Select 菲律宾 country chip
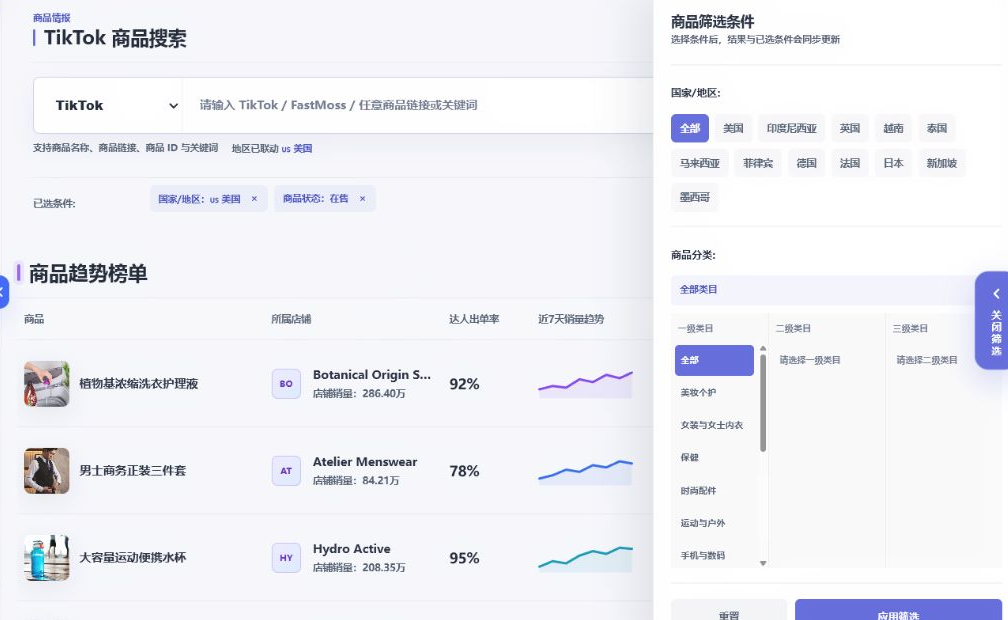Image resolution: width=1008 pixels, height=620 pixels. (x=758, y=163)
